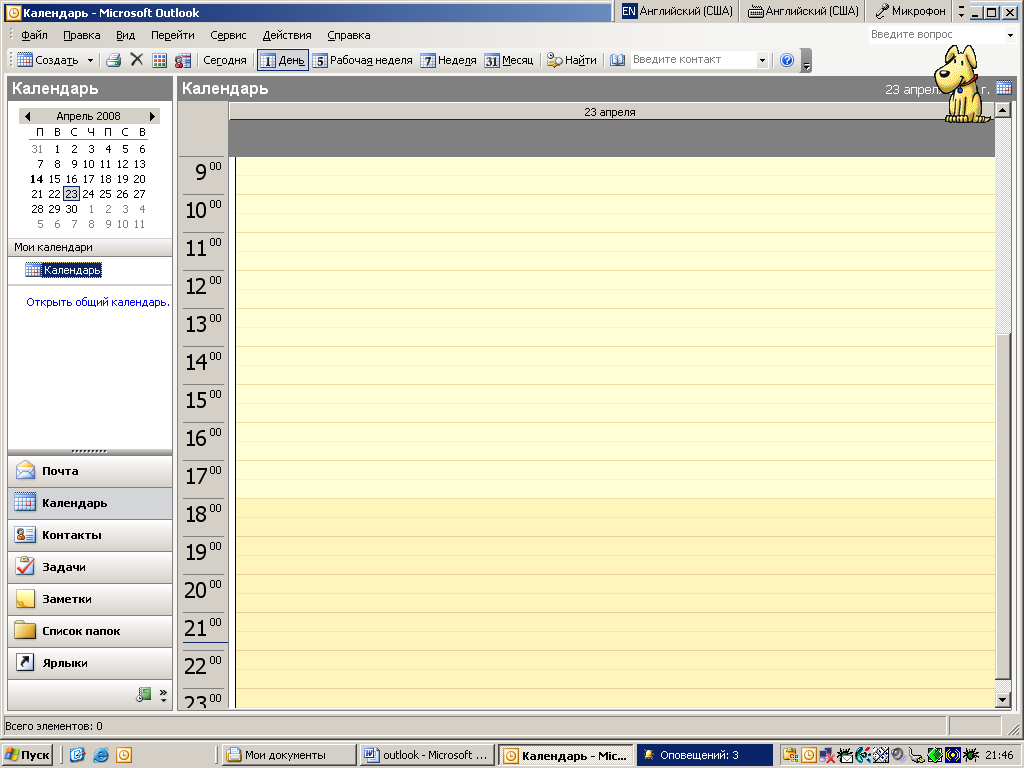Click the Мои календари group header

click(90, 247)
